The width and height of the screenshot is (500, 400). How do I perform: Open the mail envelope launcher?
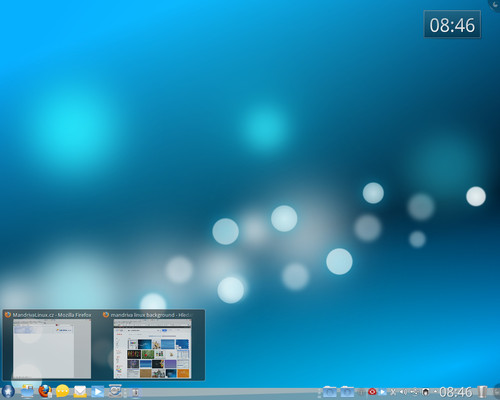click(x=80, y=392)
